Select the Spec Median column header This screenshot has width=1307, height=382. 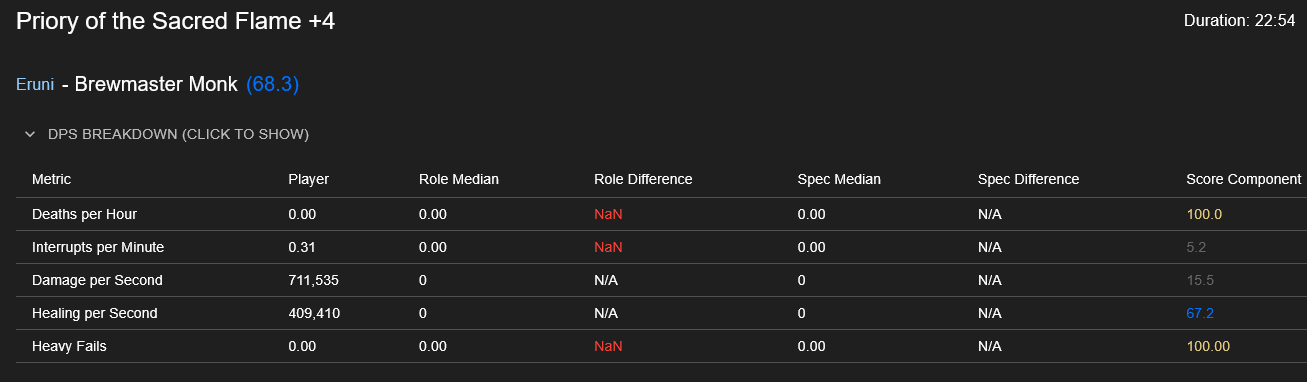click(839, 179)
